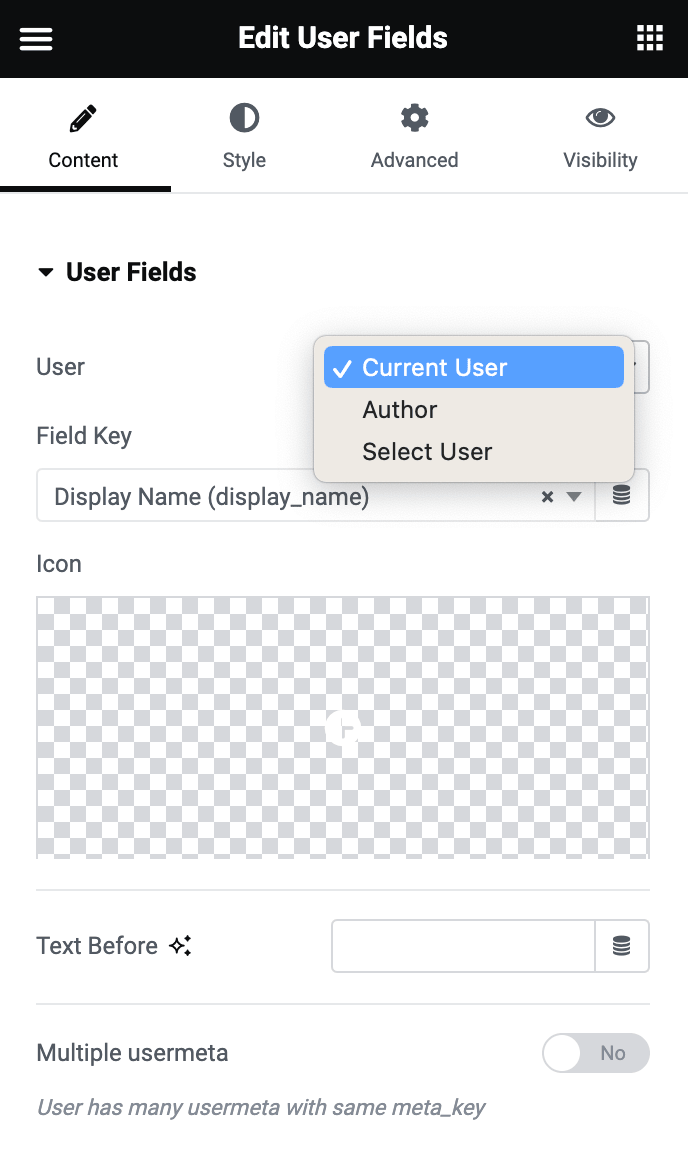Screen dimensions: 688x1152
Task: Click the Visibility eye icon
Action: coord(600,117)
